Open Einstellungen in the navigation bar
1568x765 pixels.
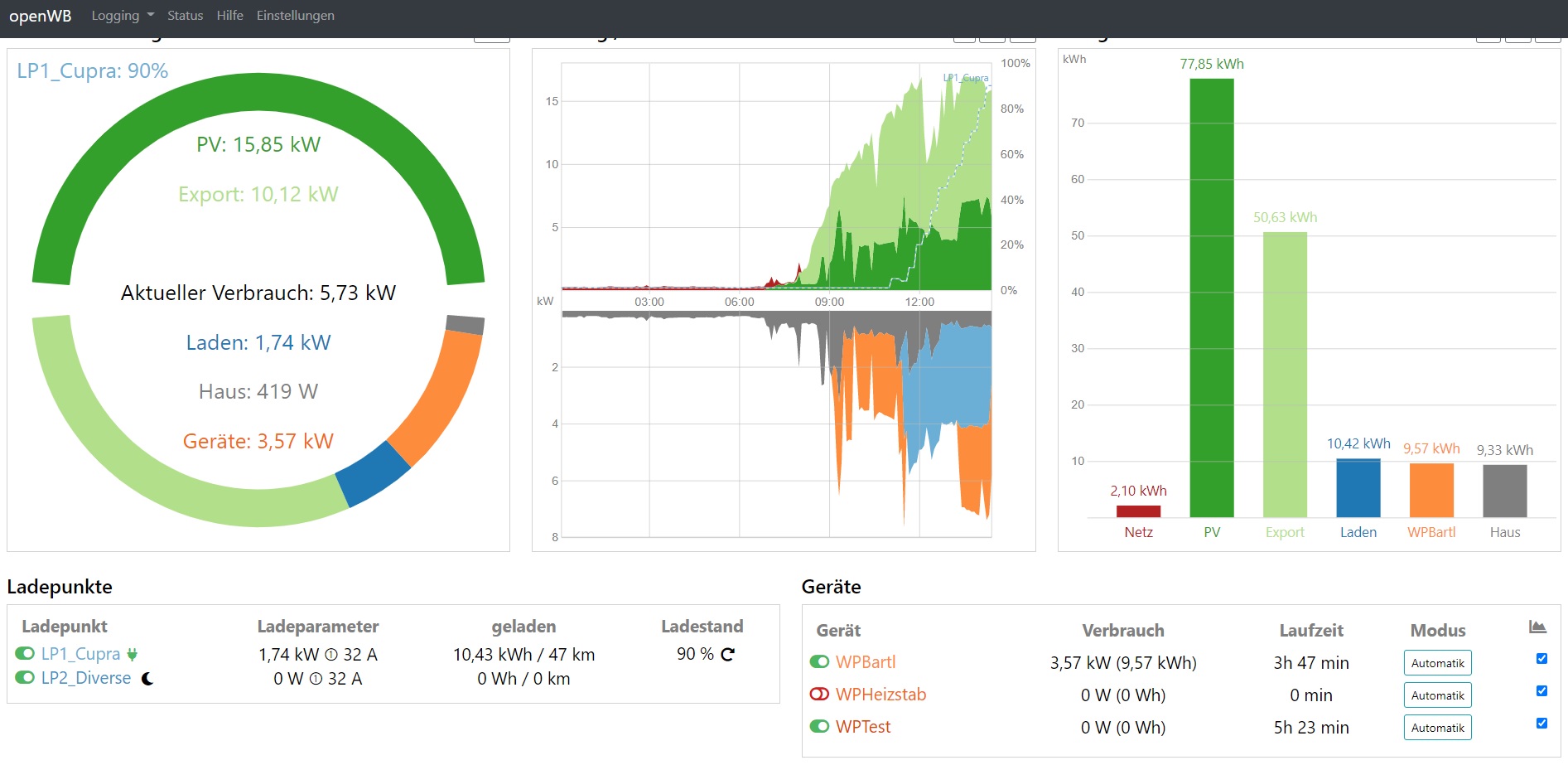(295, 16)
